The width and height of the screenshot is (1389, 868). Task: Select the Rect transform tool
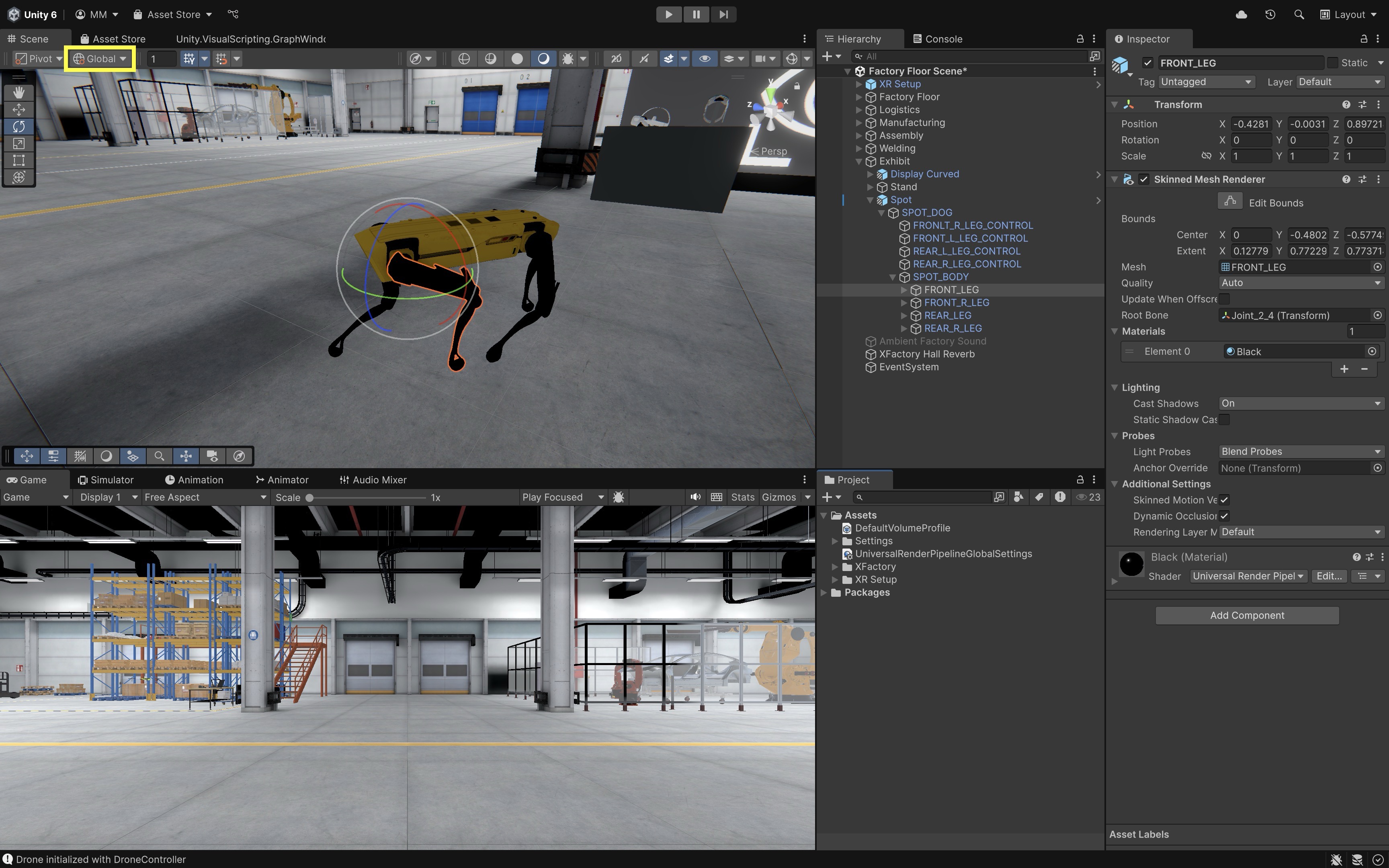click(x=19, y=160)
